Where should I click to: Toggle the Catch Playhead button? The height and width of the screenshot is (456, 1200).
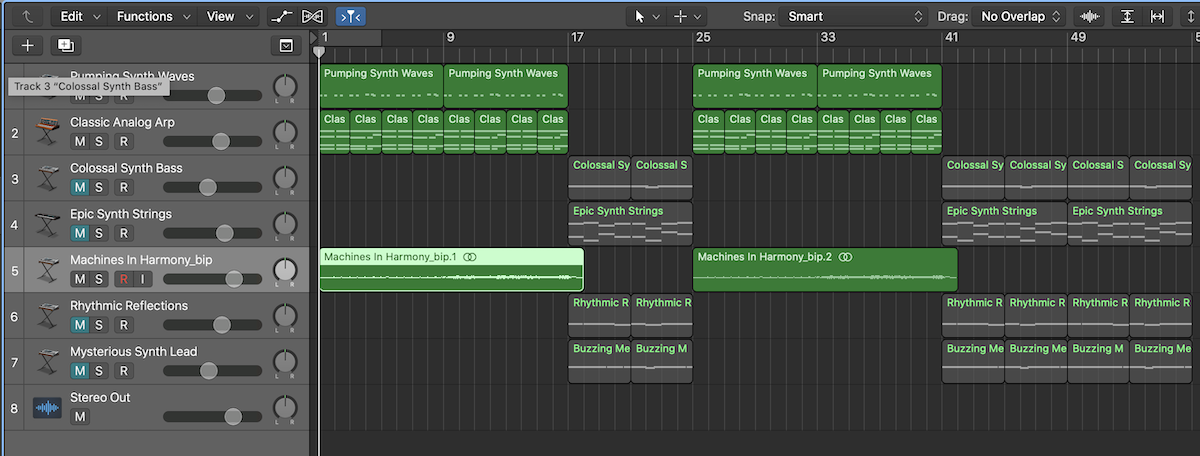click(x=350, y=16)
